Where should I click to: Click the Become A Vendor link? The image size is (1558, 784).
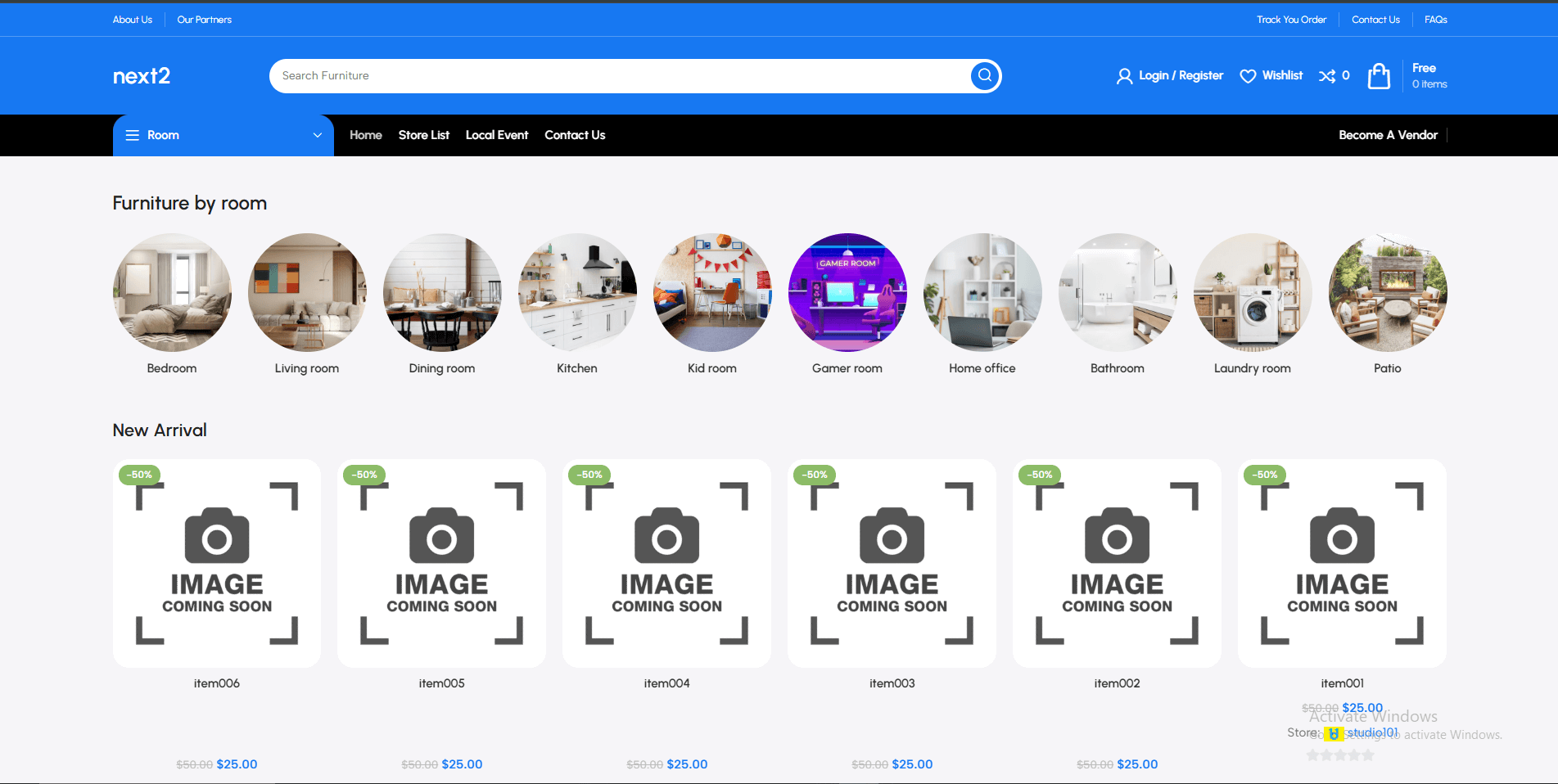tap(1388, 135)
